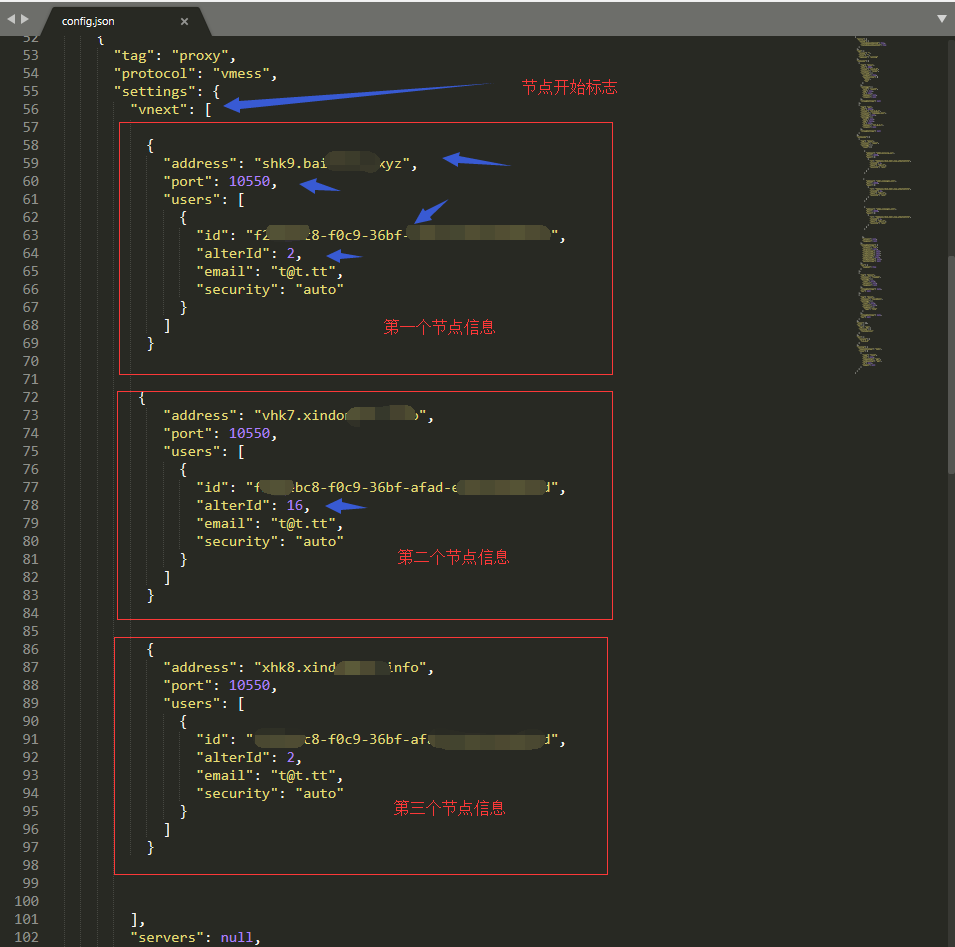
Task: Click line number 72 in the gutter
Action: tap(30, 397)
